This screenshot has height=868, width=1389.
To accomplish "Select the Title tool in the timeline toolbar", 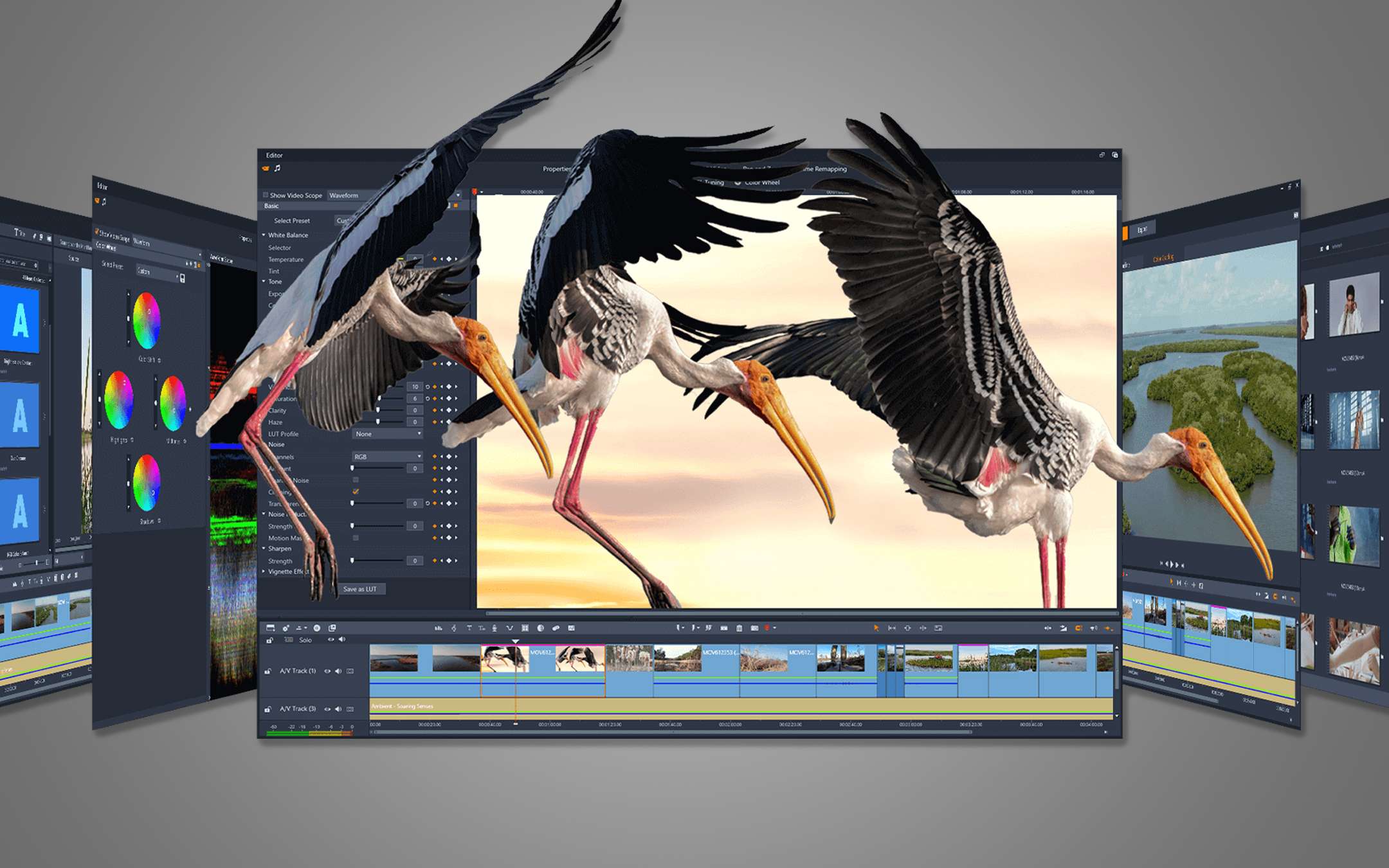I will pos(468,628).
